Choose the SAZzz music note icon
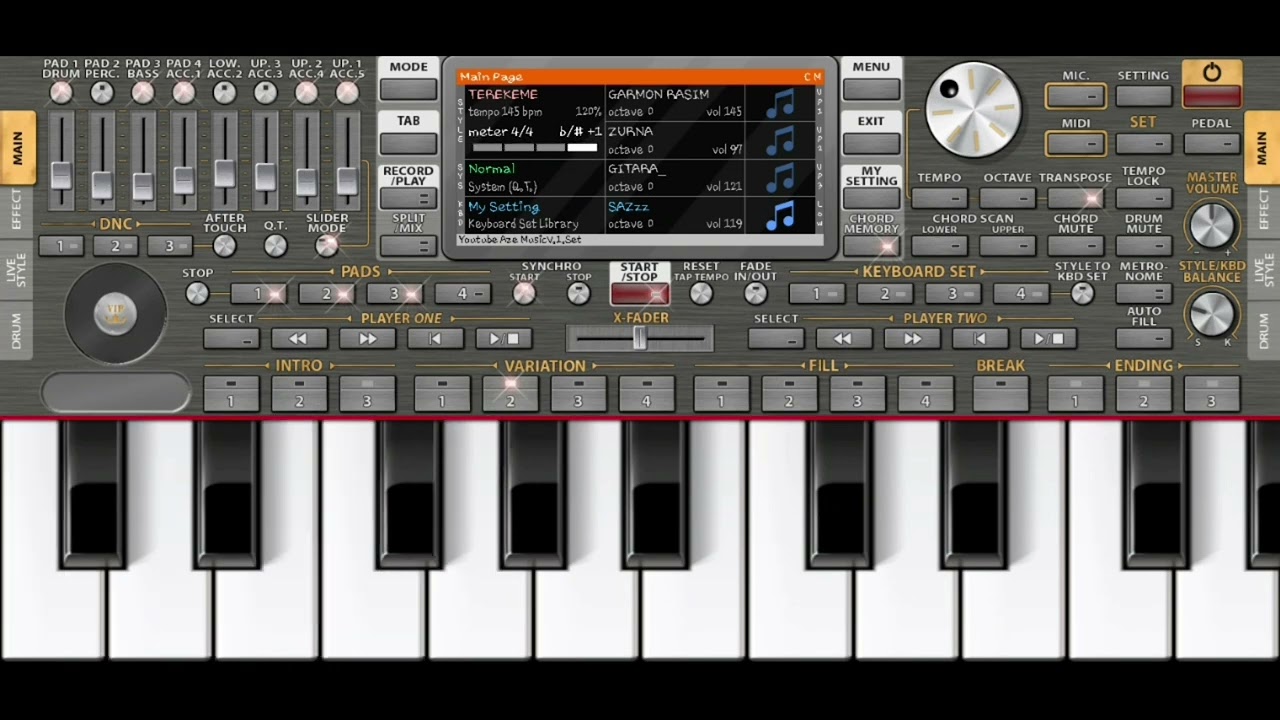 pyautogui.click(x=780, y=215)
